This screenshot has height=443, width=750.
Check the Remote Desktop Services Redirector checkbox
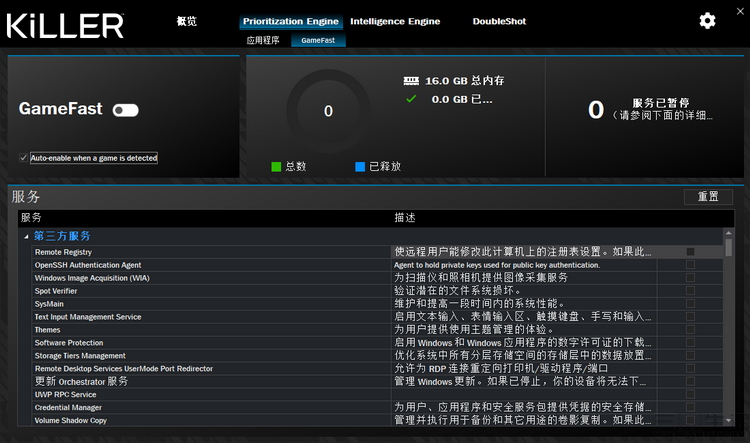tap(690, 368)
